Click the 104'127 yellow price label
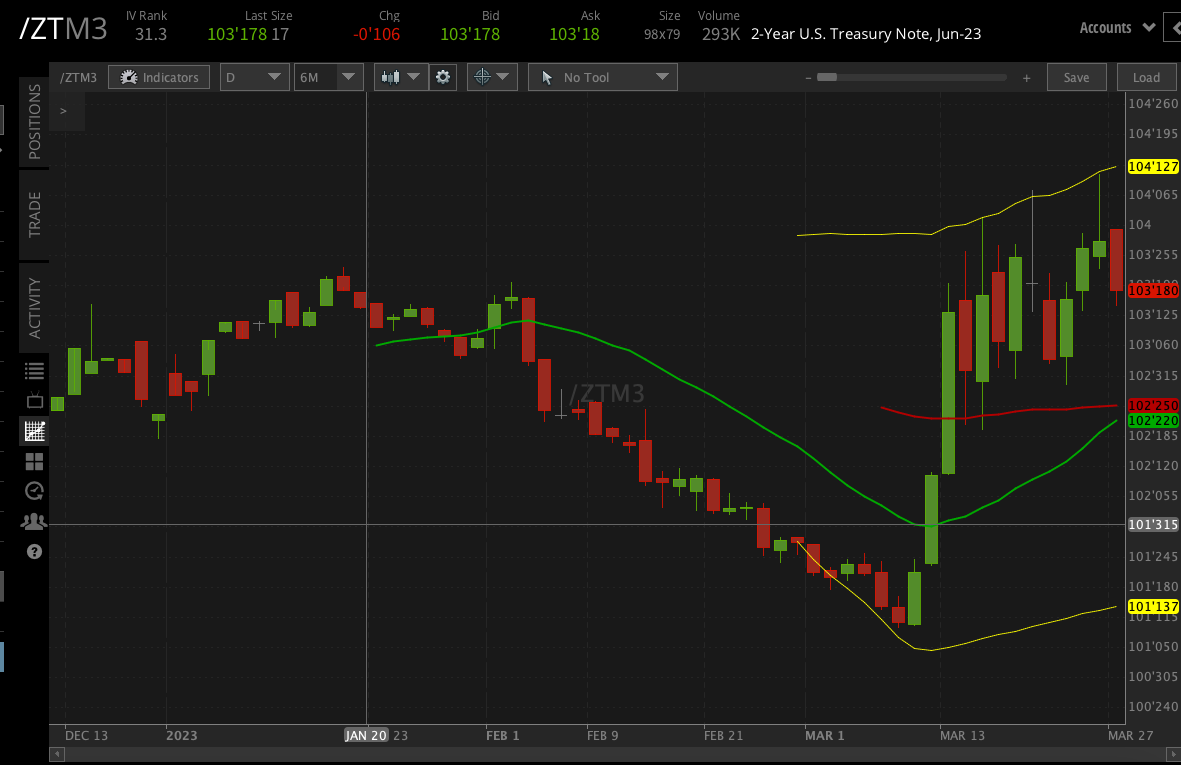The image size is (1181, 765). click(1153, 166)
